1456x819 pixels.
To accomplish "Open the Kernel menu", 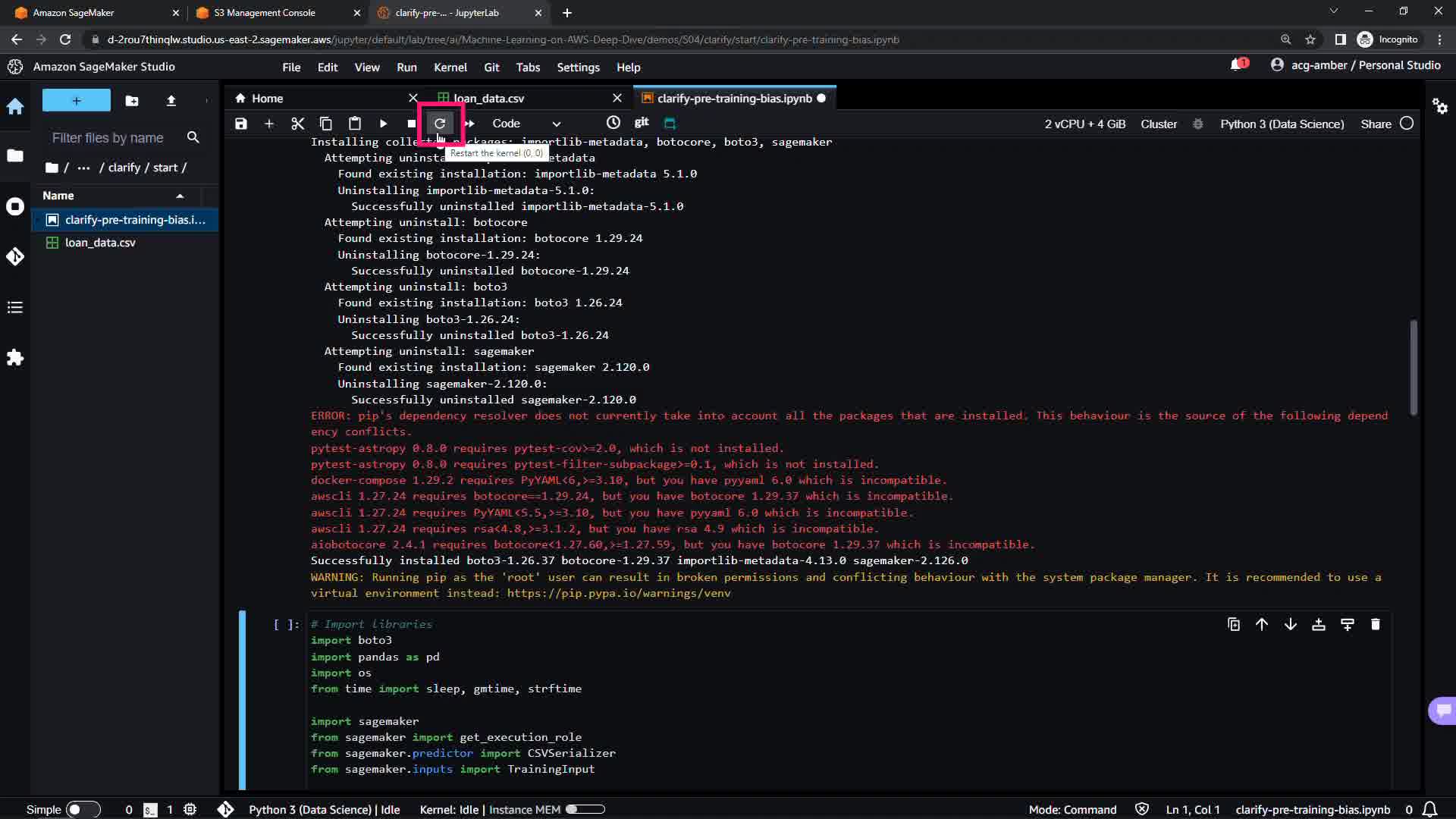I will pyautogui.click(x=450, y=67).
